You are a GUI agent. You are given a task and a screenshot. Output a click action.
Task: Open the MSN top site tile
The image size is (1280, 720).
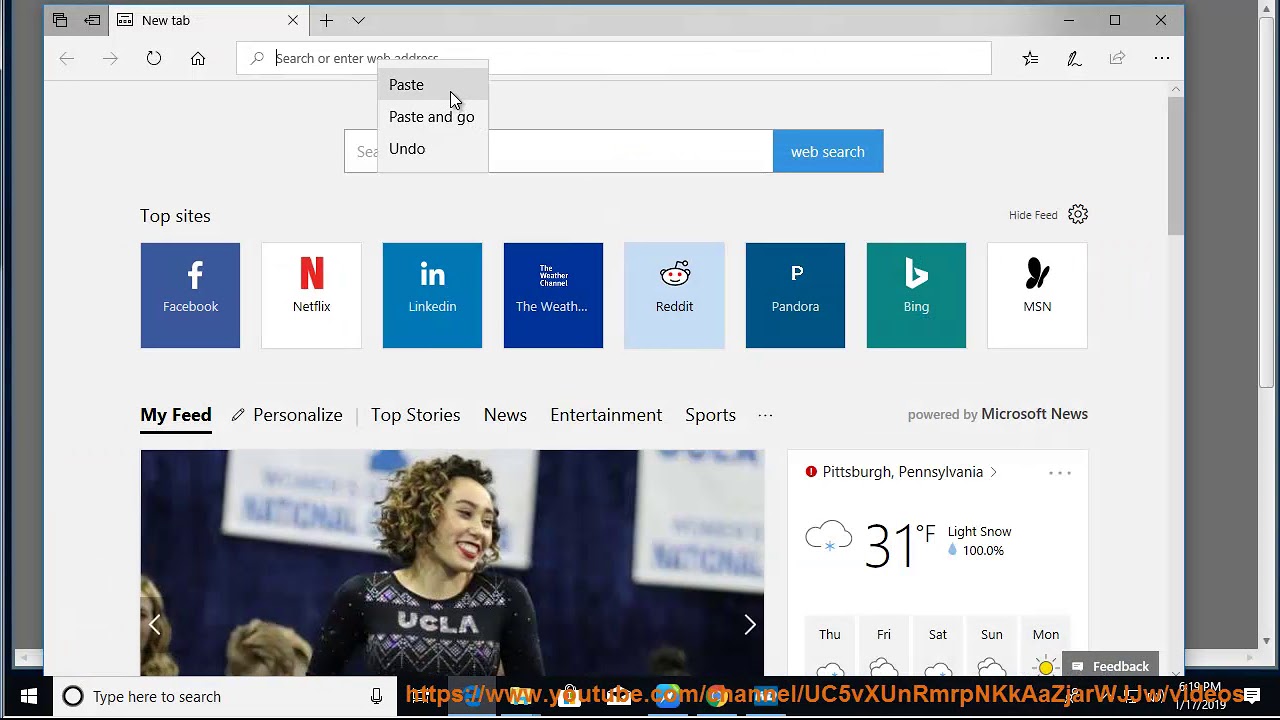[x=1037, y=295]
